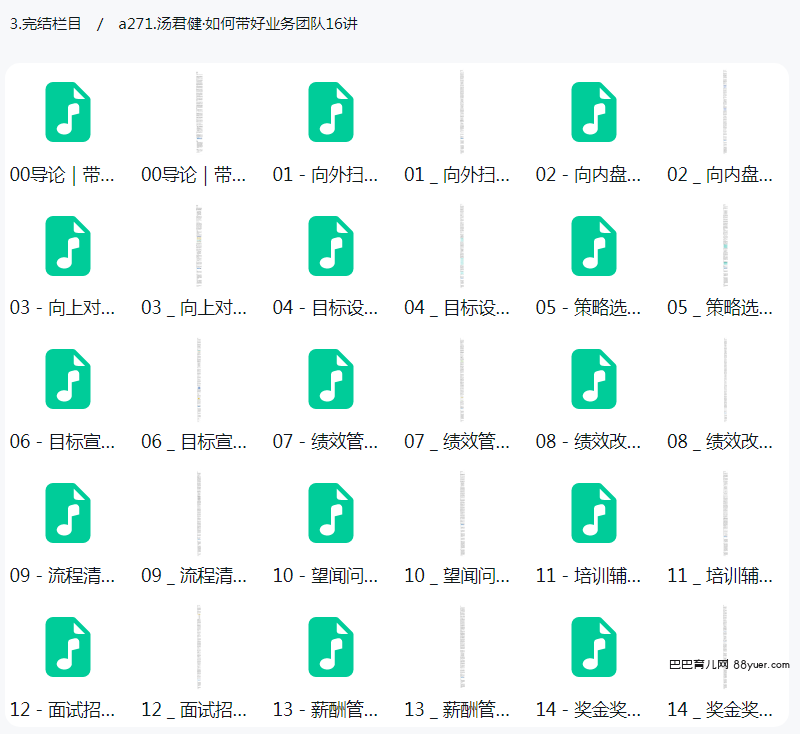Open document thumbnail for '12 _ 面试招...'

199,647
